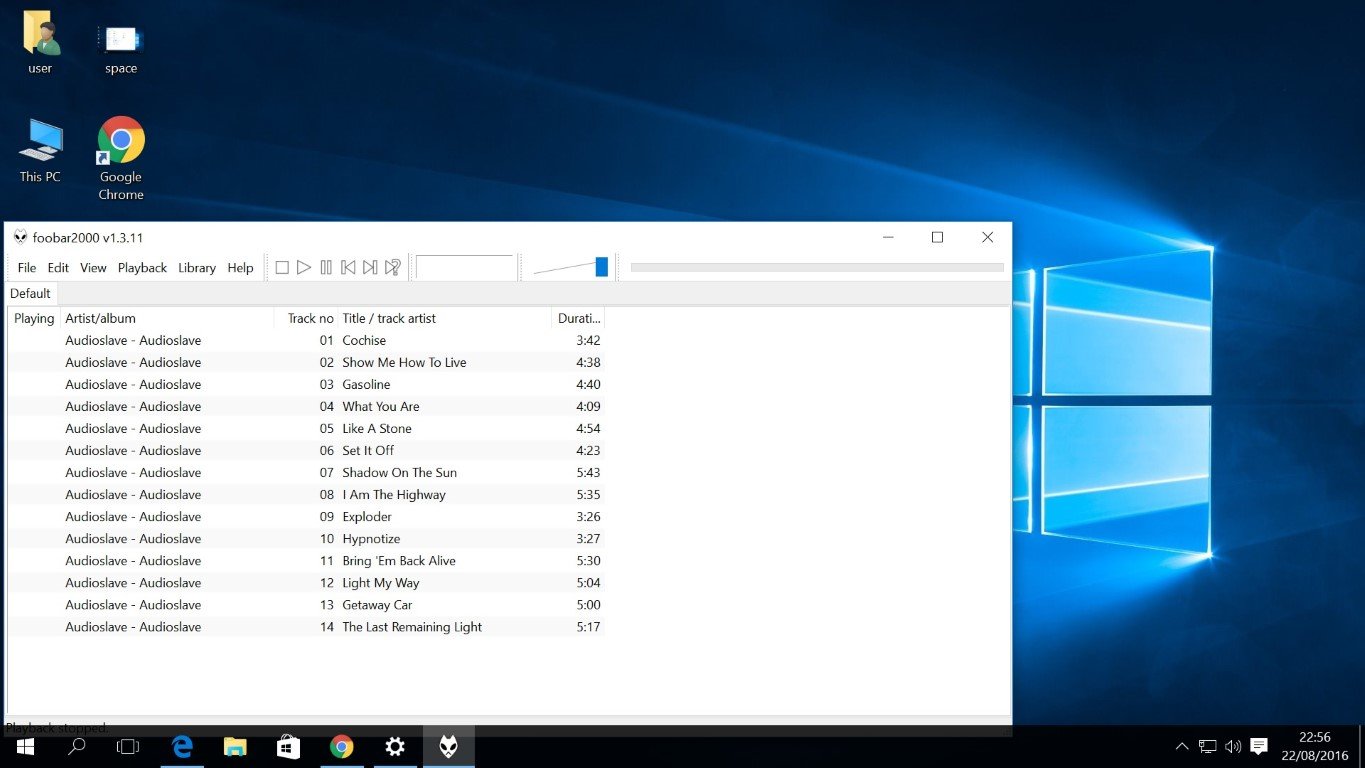Stop playback with the Stop button
Screen dimensions: 1365x768
point(282,268)
